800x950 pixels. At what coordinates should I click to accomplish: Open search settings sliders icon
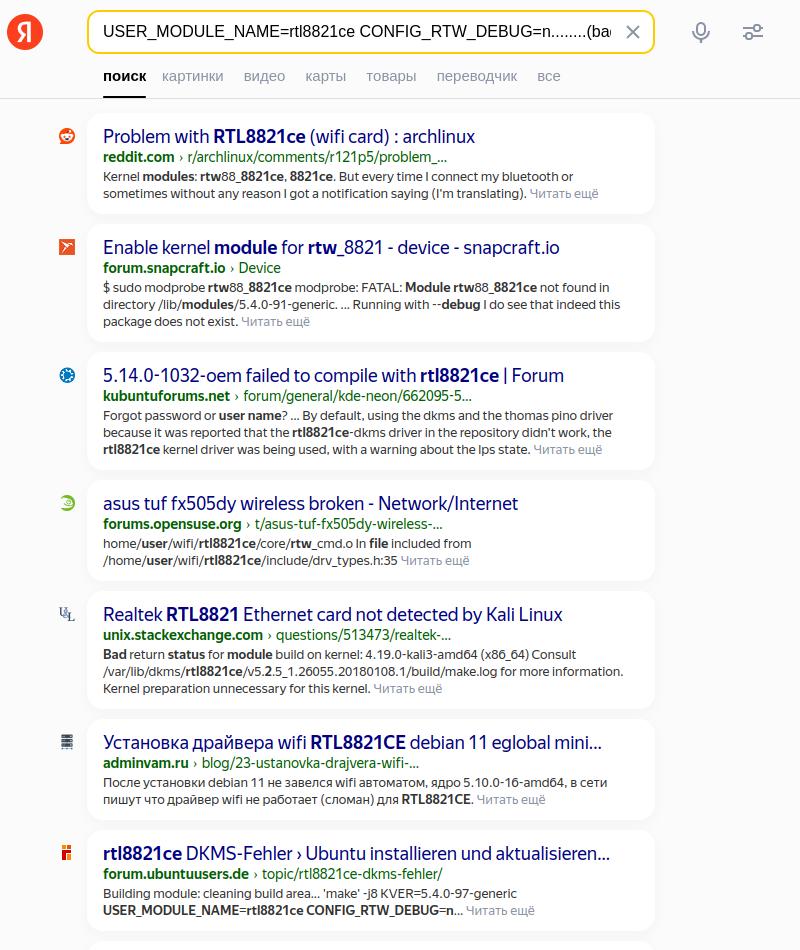coord(753,32)
